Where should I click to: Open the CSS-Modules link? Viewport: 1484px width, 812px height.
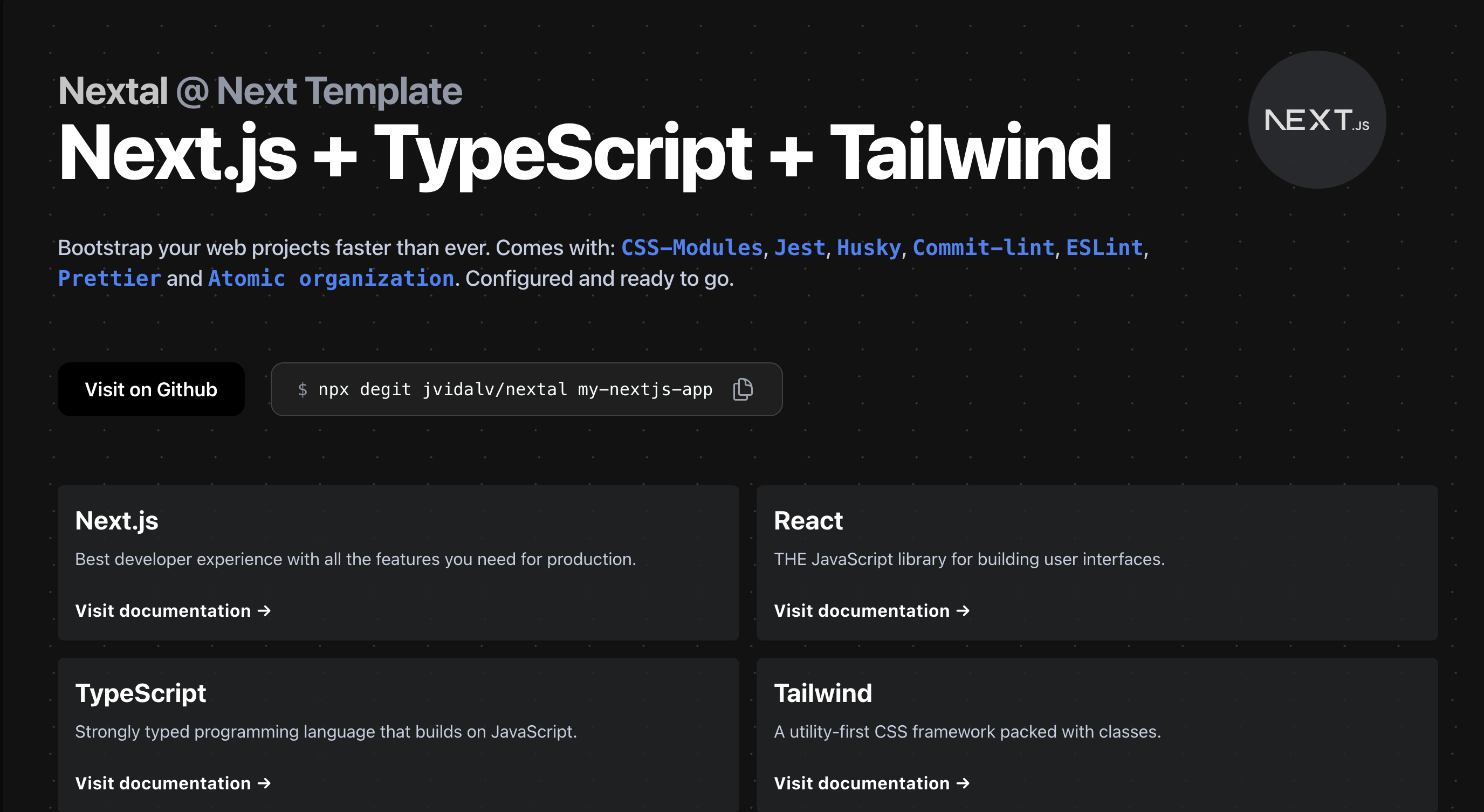click(691, 247)
